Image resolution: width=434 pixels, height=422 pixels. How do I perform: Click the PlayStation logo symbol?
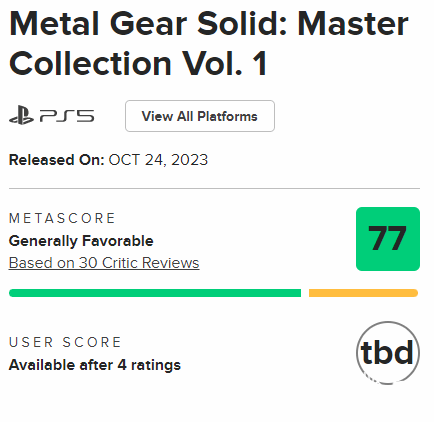click(21, 116)
